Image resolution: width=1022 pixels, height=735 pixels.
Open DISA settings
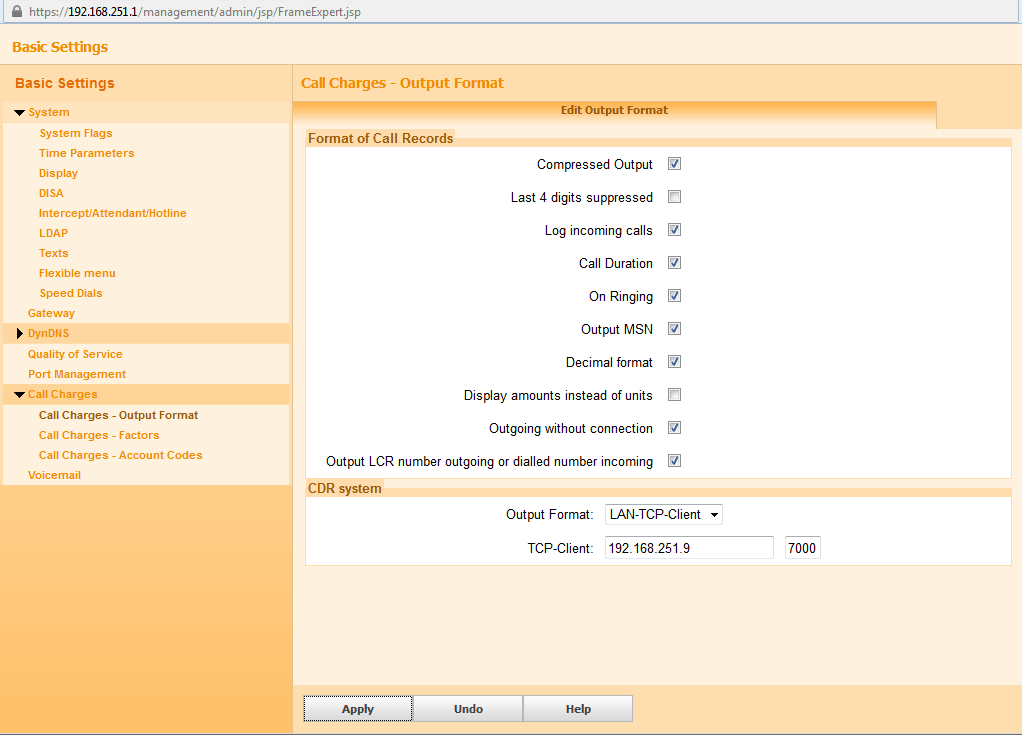click(x=51, y=194)
